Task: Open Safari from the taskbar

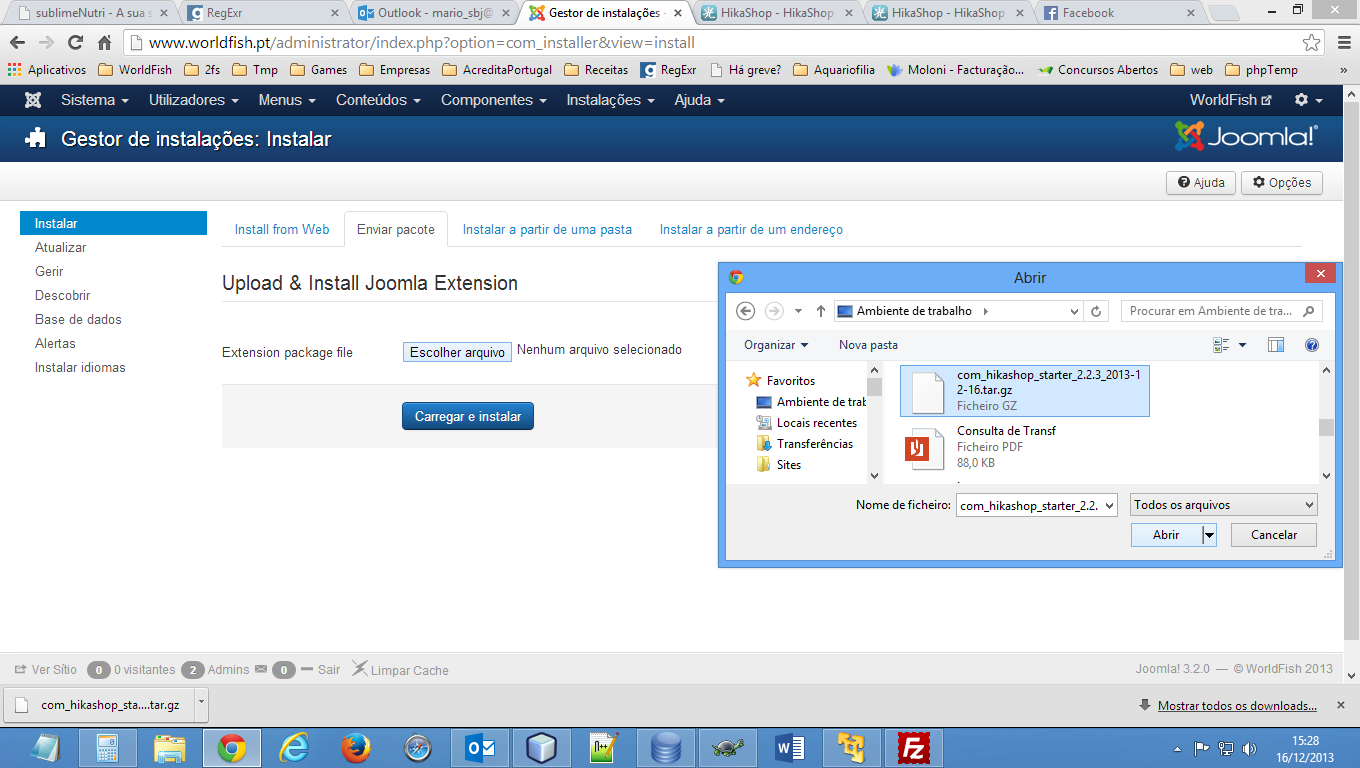Action: coord(418,748)
